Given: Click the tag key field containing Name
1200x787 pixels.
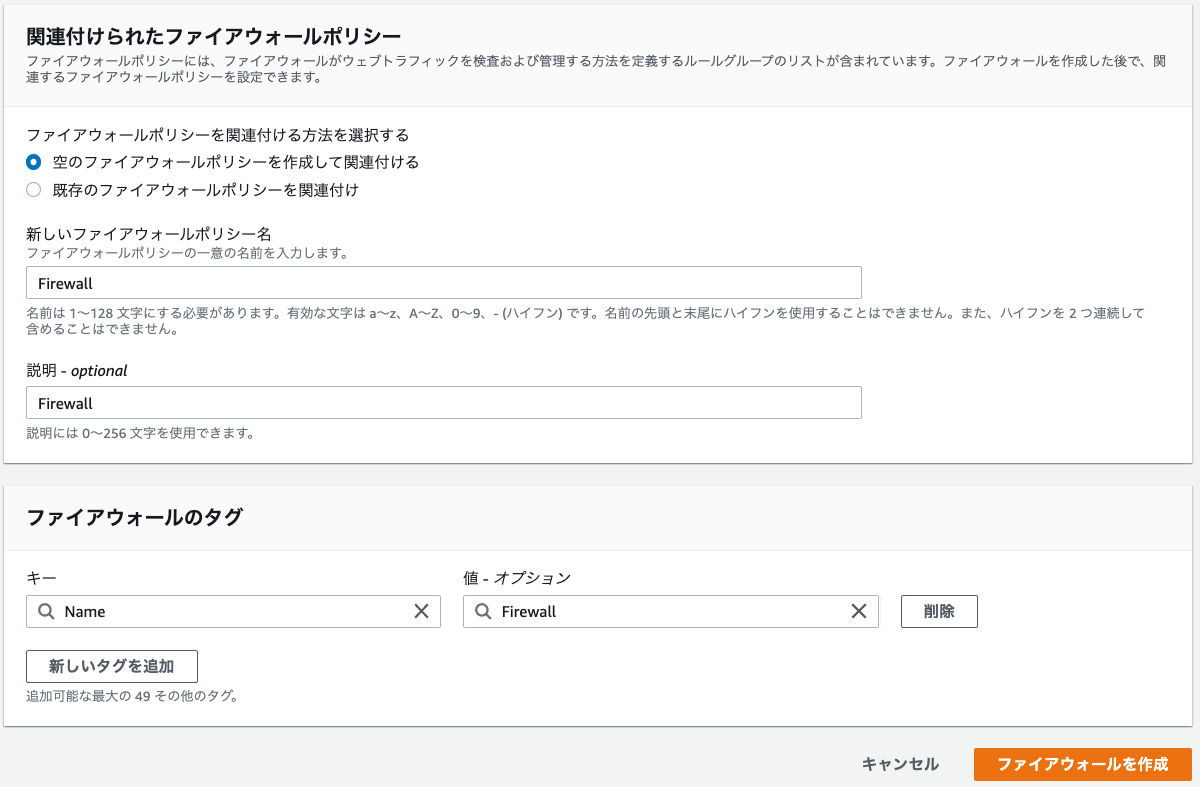Looking at the screenshot, I should pos(233,611).
